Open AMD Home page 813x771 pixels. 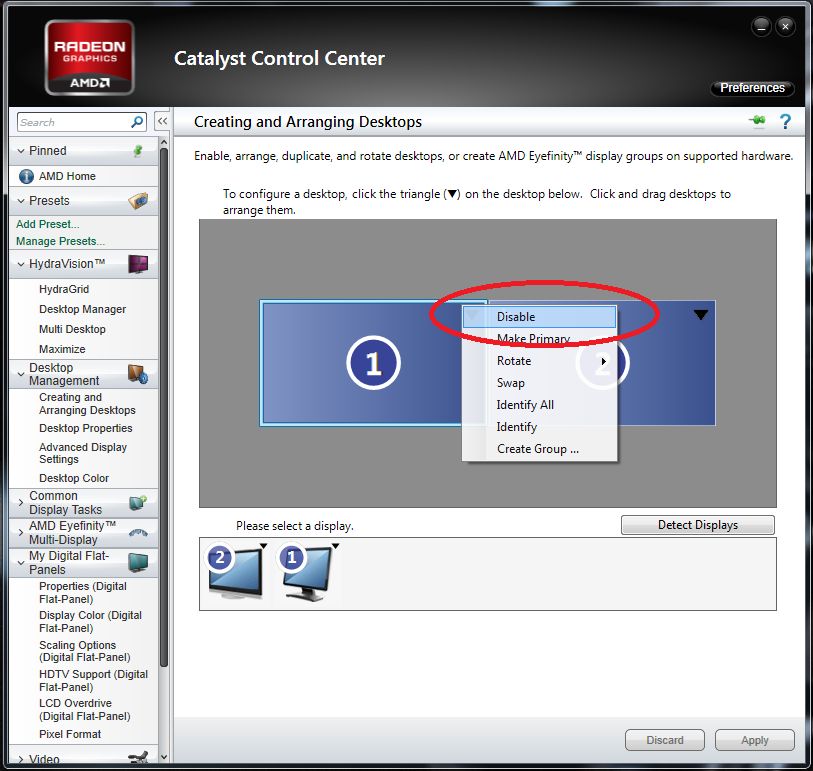coord(67,176)
